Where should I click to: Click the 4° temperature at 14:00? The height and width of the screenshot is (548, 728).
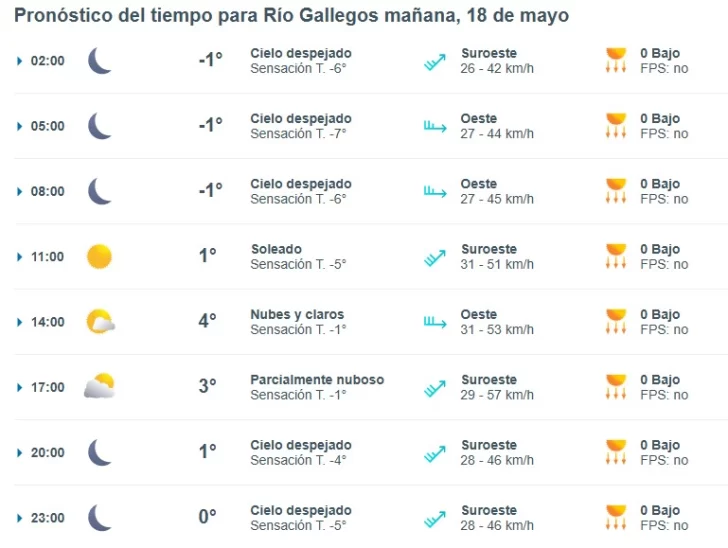(207, 322)
